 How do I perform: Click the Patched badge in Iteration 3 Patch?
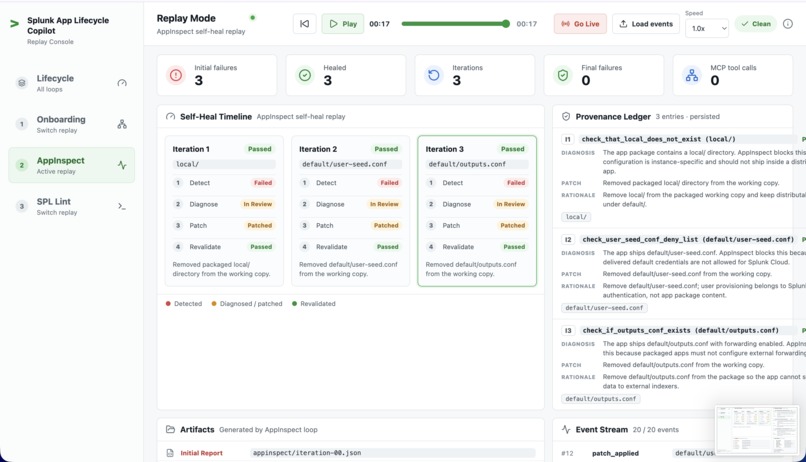point(512,225)
